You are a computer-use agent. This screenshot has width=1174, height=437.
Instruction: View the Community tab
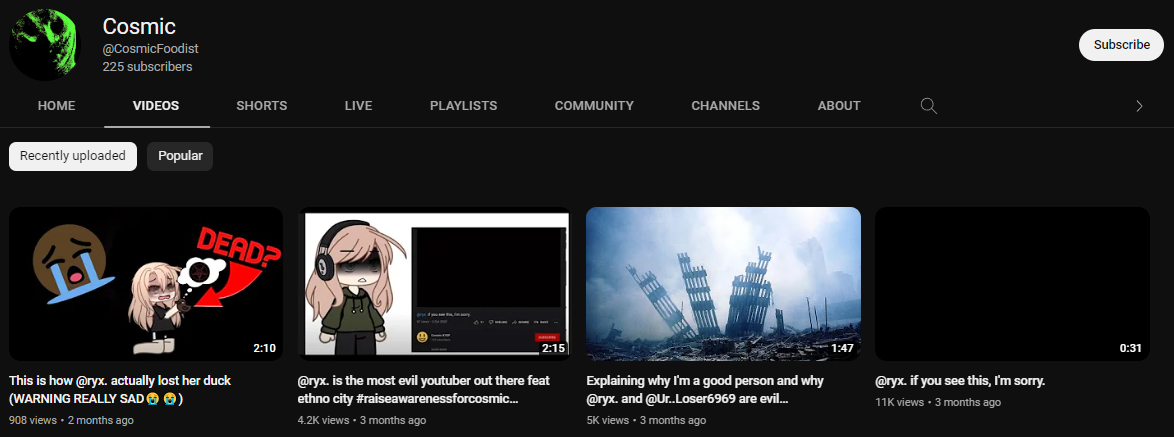(594, 106)
